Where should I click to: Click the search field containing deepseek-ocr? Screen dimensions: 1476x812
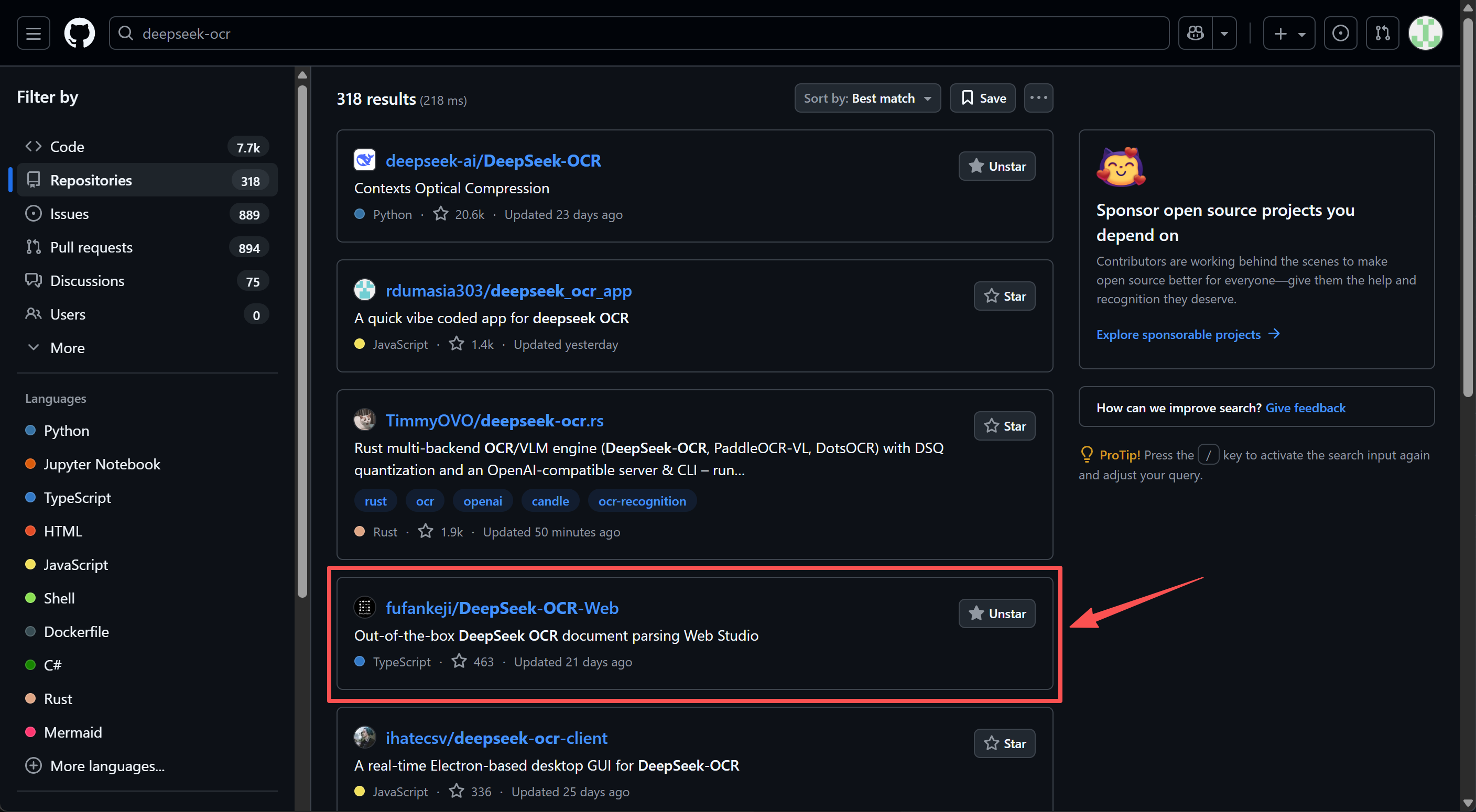click(639, 33)
